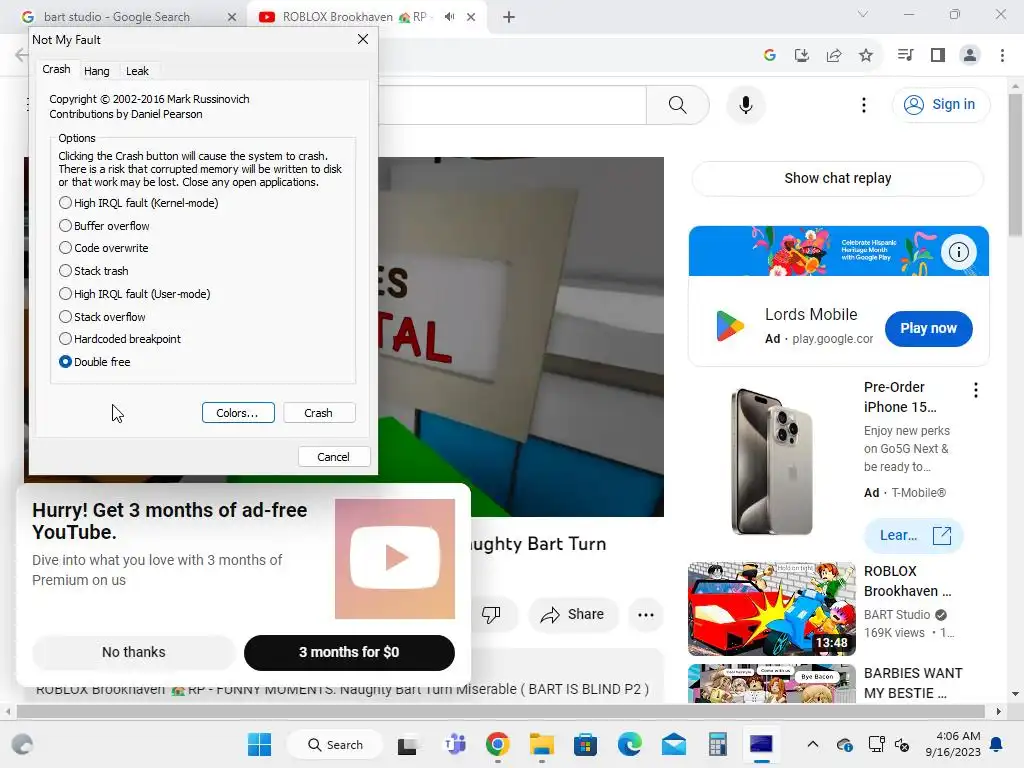Mute the ROBLOX Brookhaven tab audio icon

click(x=449, y=17)
